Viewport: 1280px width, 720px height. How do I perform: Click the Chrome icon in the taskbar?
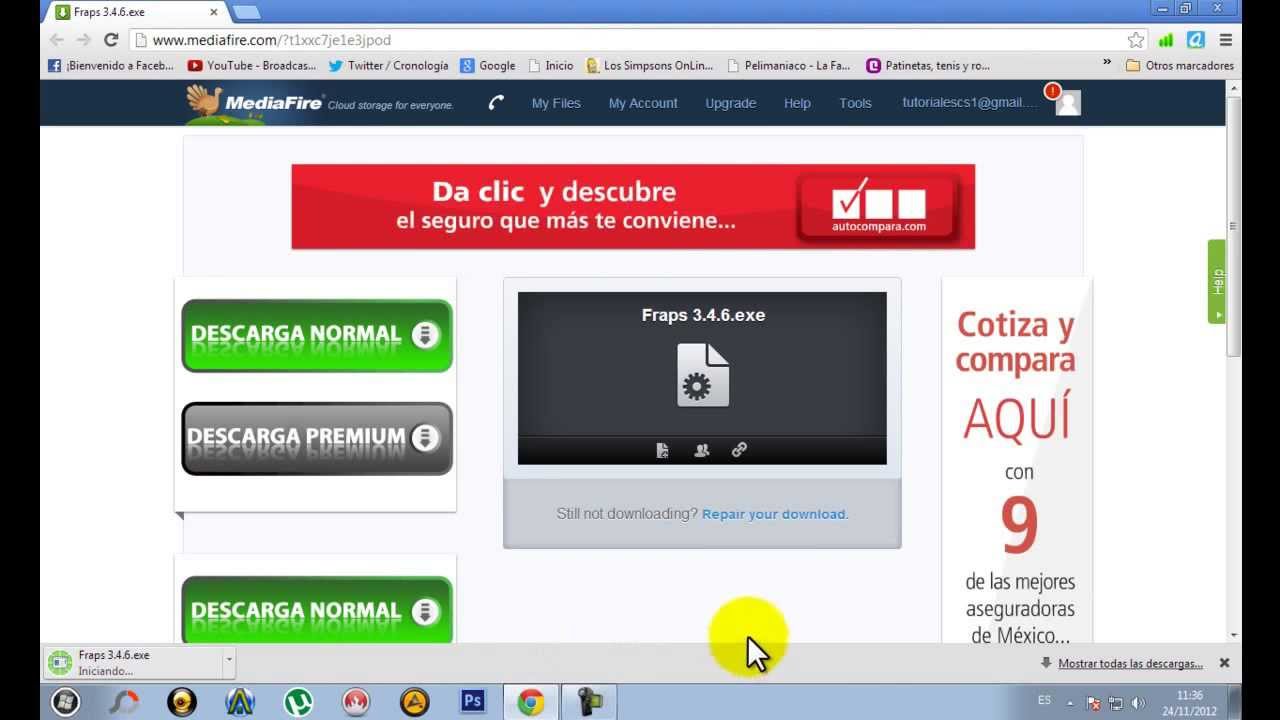[x=530, y=702]
